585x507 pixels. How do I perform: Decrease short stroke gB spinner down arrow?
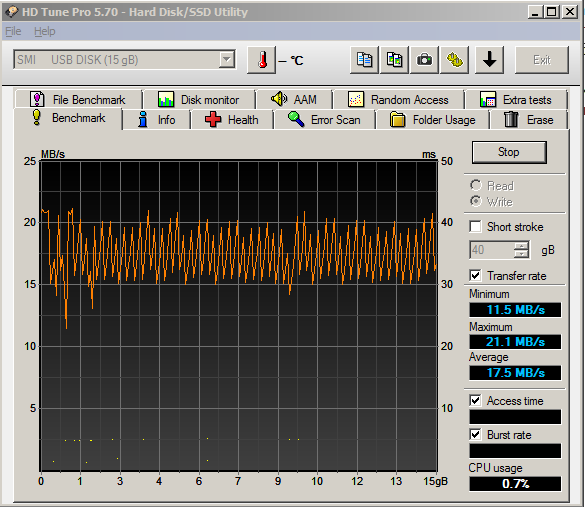tap(521, 254)
